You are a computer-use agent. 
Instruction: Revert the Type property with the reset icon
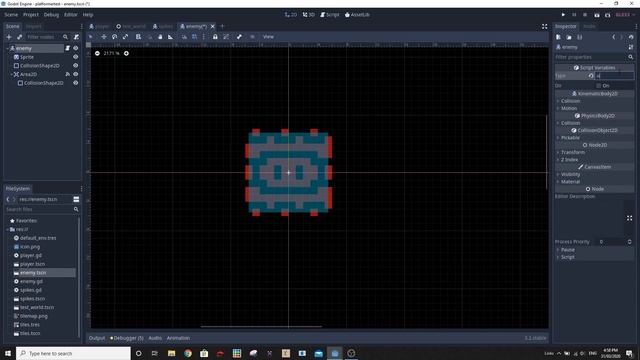pyautogui.click(x=591, y=76)
